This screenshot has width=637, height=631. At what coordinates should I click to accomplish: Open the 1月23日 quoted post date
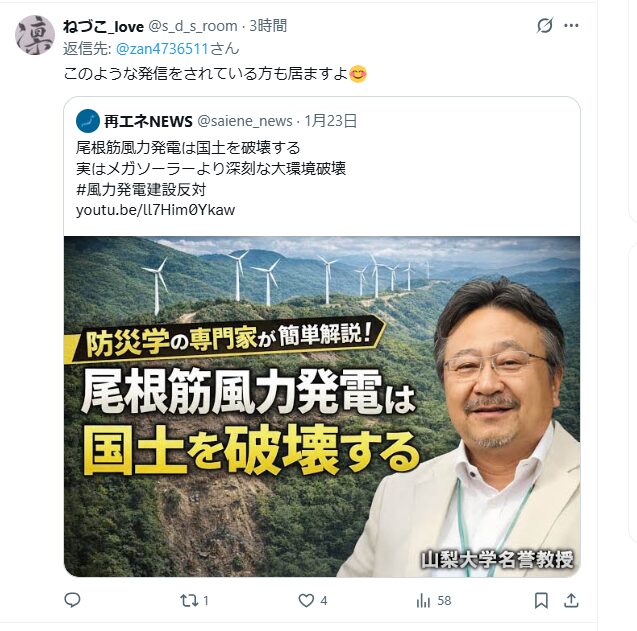click(x=331, y=121)
